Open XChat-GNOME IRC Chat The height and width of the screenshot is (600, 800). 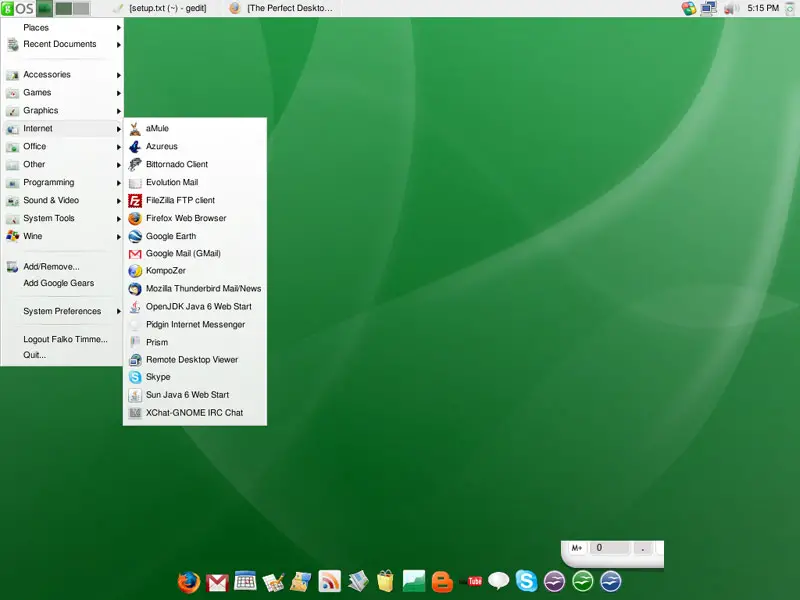tap(194, 412)
